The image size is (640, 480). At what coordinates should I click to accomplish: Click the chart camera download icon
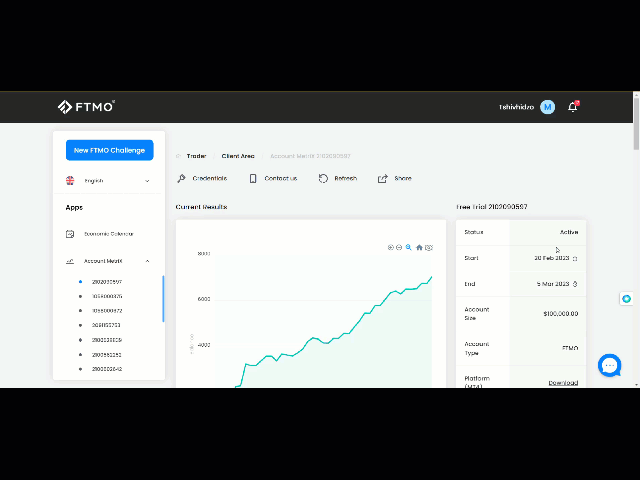pyautogui.click(x=429, y=247)
